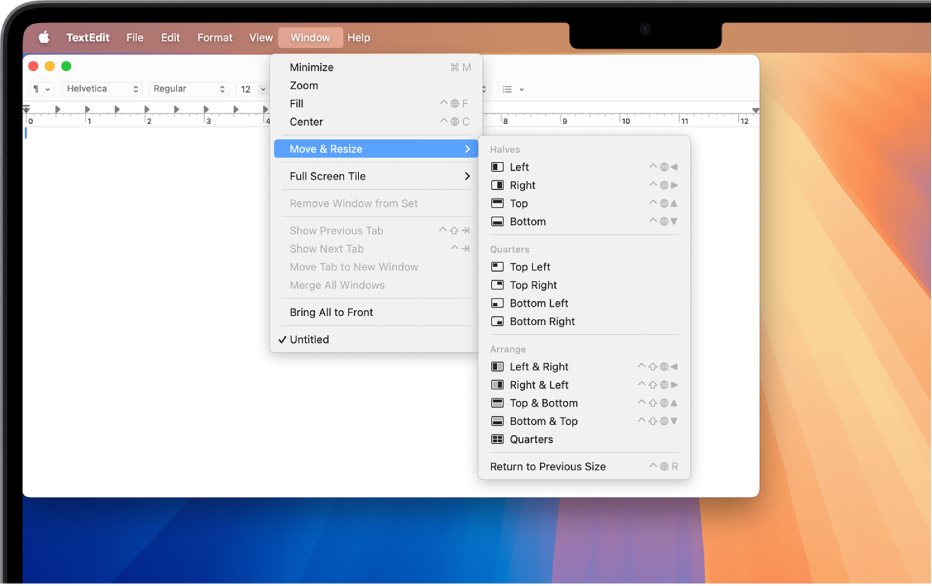The height and width of the screenshot is (586, 932).
Task: Click the Left & Right arrange icon
Action: point(497,368)
